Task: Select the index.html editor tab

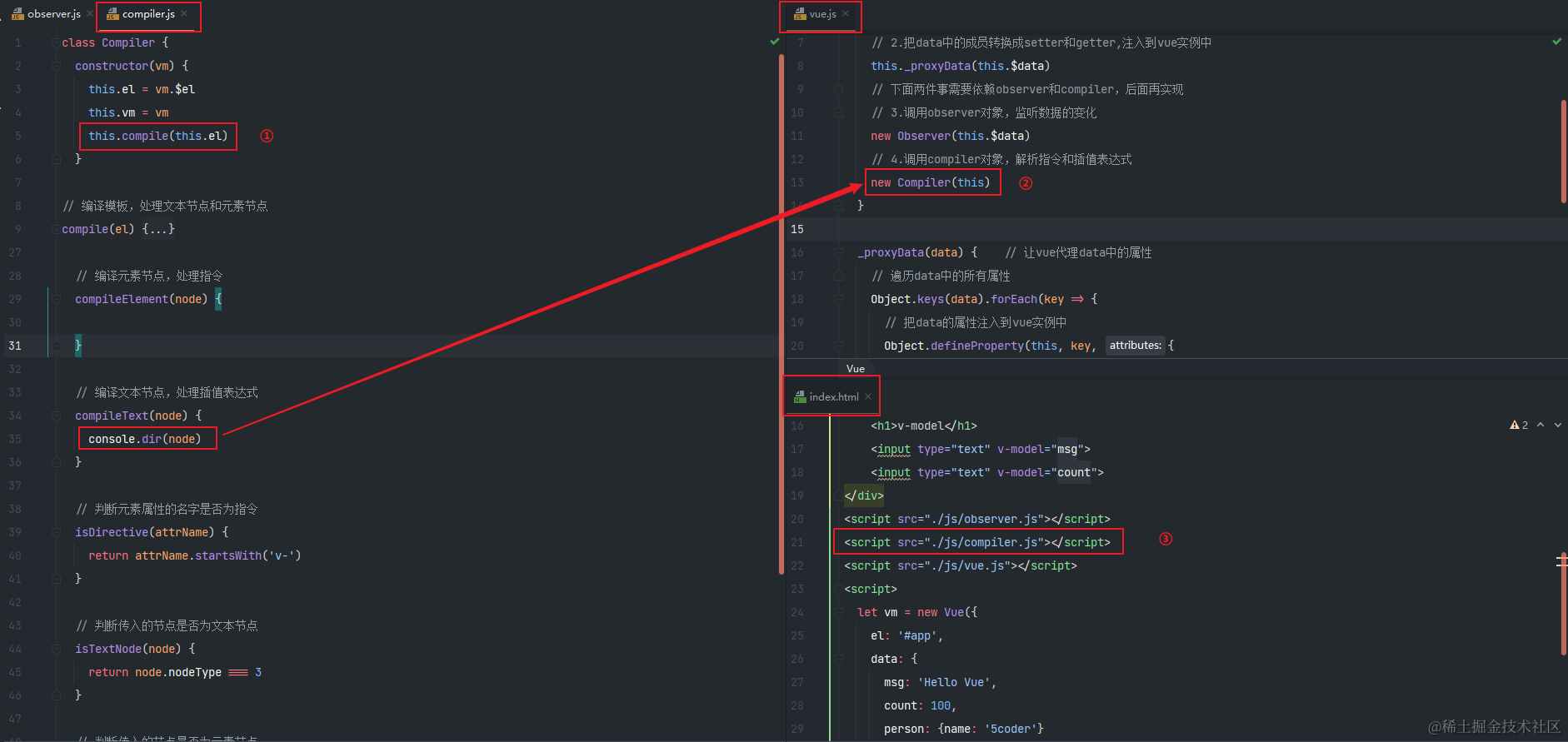Action: 833,397
